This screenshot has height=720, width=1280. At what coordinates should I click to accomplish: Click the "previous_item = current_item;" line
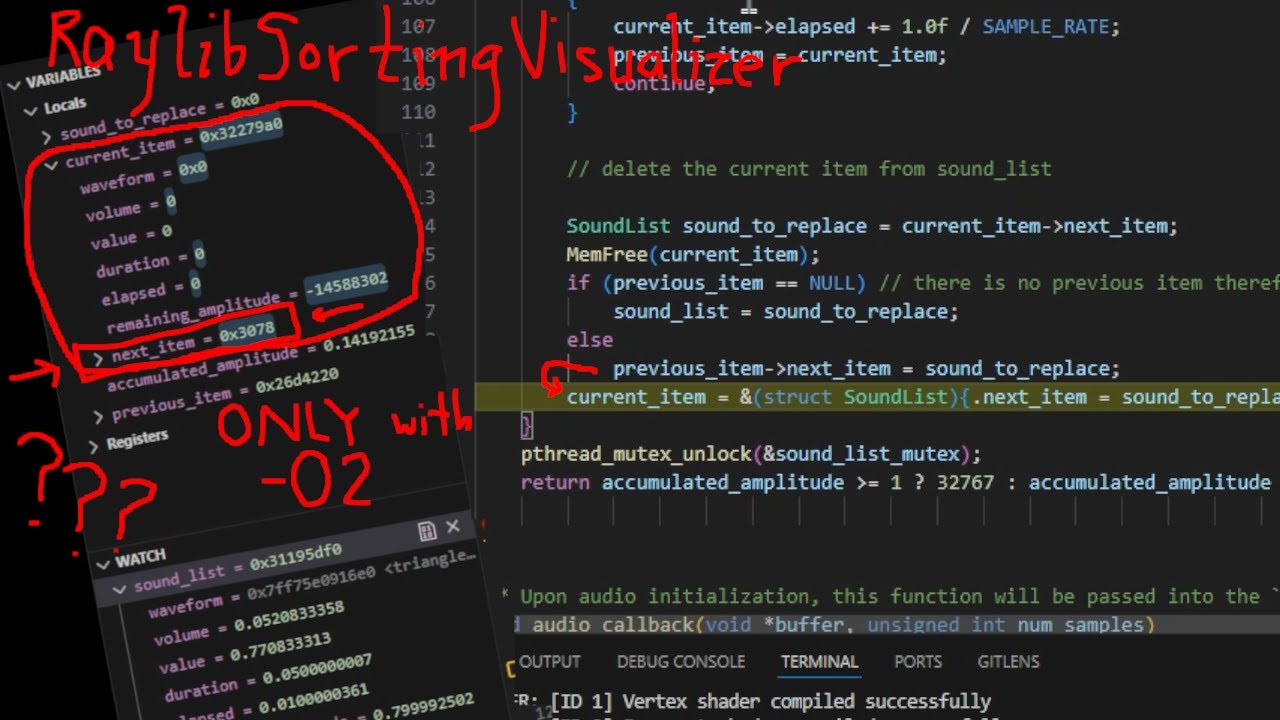780,55
